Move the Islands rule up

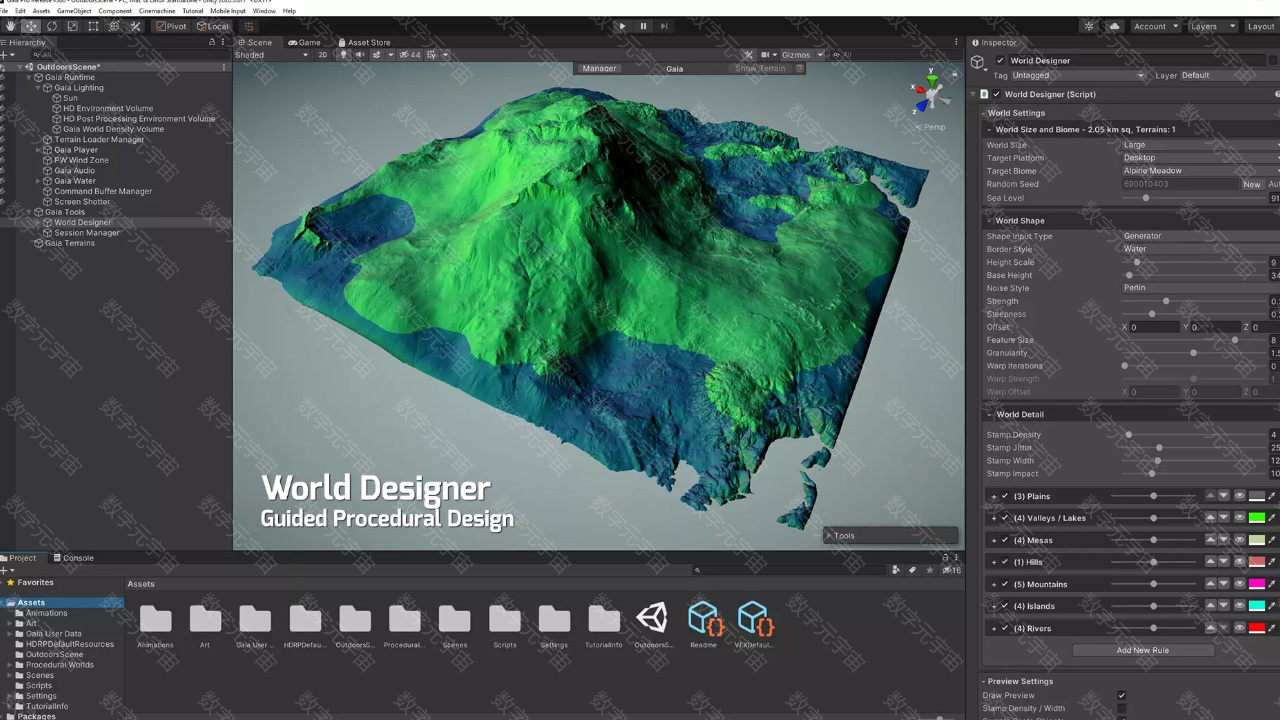pos(1210,606)
